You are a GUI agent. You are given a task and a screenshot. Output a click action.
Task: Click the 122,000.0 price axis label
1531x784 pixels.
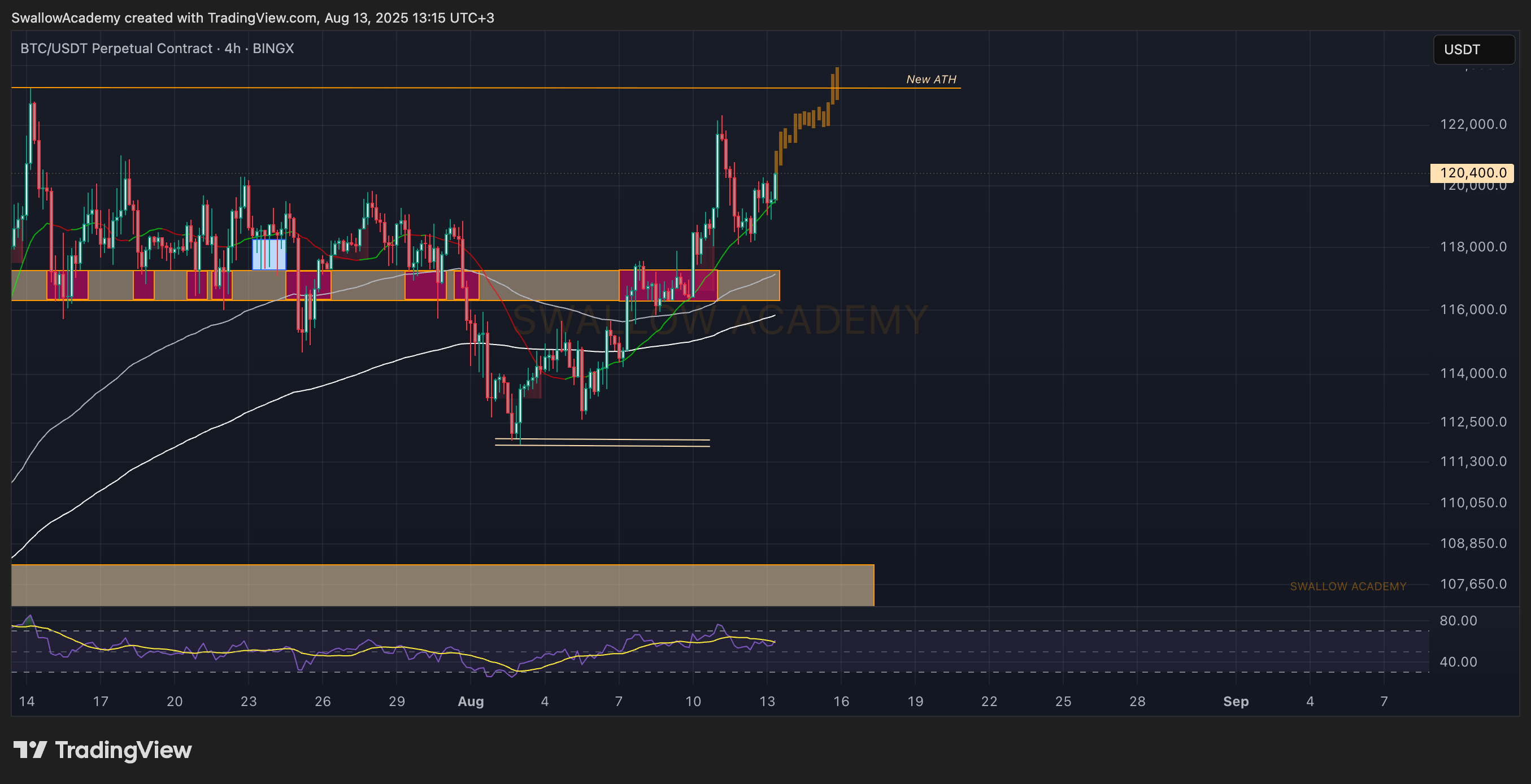1473,124
